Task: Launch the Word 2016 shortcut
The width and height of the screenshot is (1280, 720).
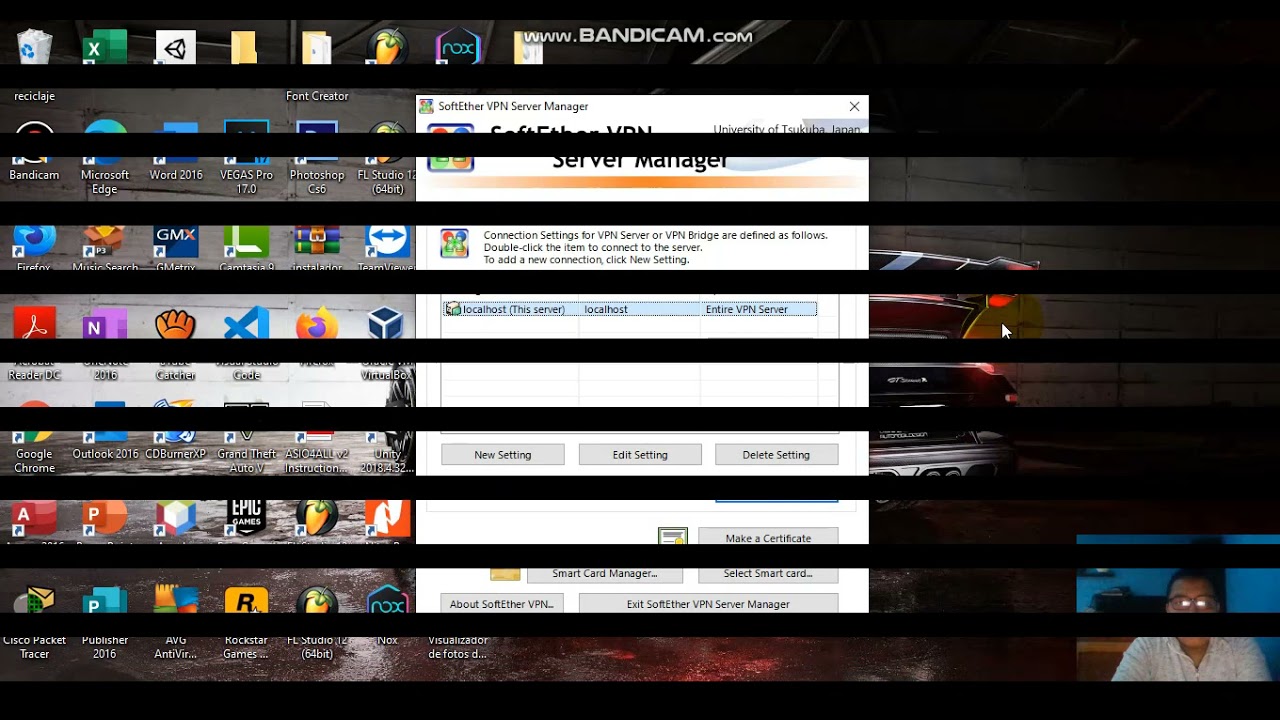Action: tap(176, 143)
